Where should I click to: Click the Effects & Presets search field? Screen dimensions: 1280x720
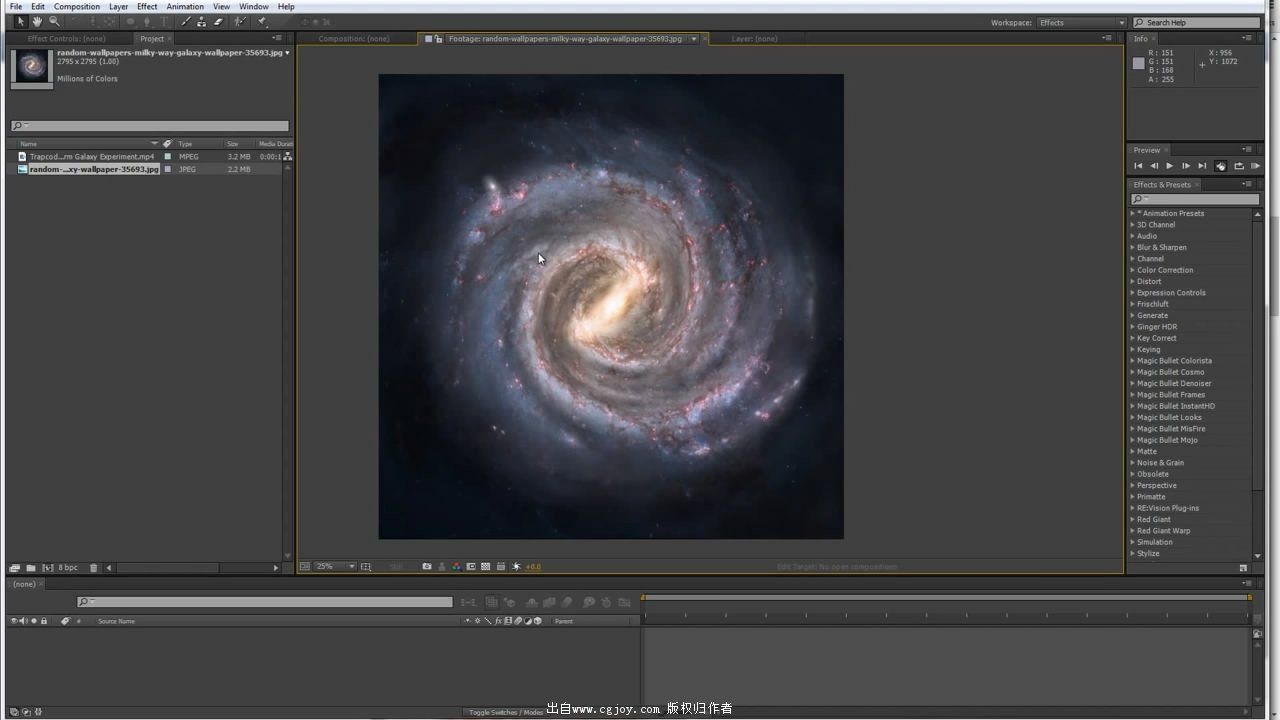1195,199
